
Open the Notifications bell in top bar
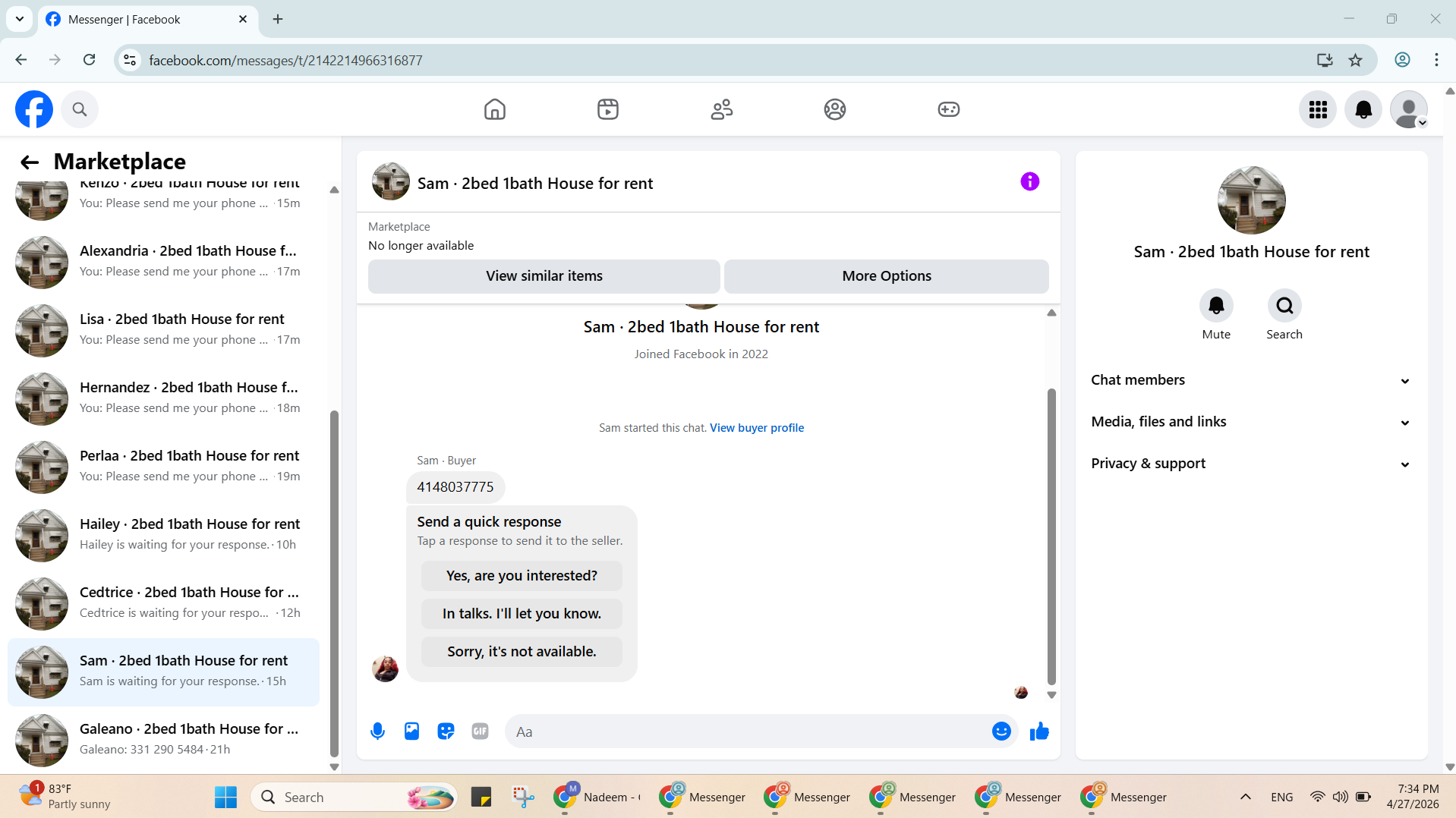1363,110
